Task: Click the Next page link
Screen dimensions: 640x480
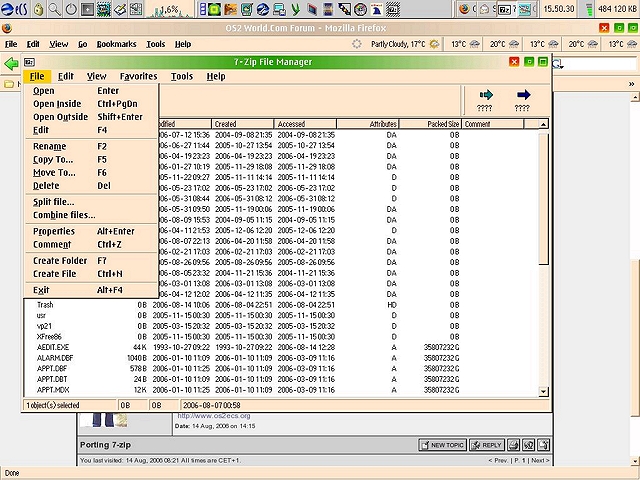Action: (539, 461)
